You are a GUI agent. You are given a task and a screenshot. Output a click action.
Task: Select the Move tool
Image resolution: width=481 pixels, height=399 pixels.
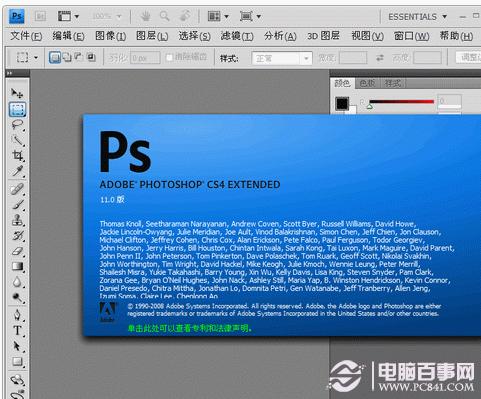tap(17, 93)
